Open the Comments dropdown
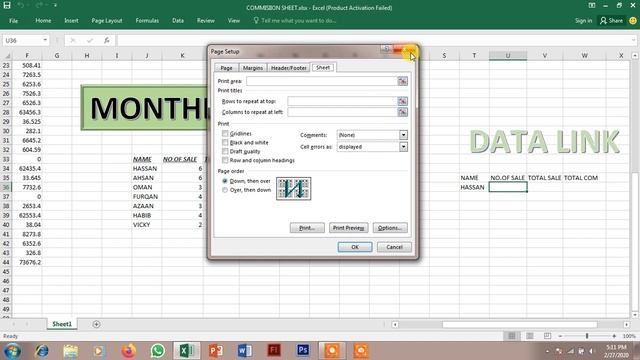Viewport: 640px width, 360px height. click(x=403, y=135)
